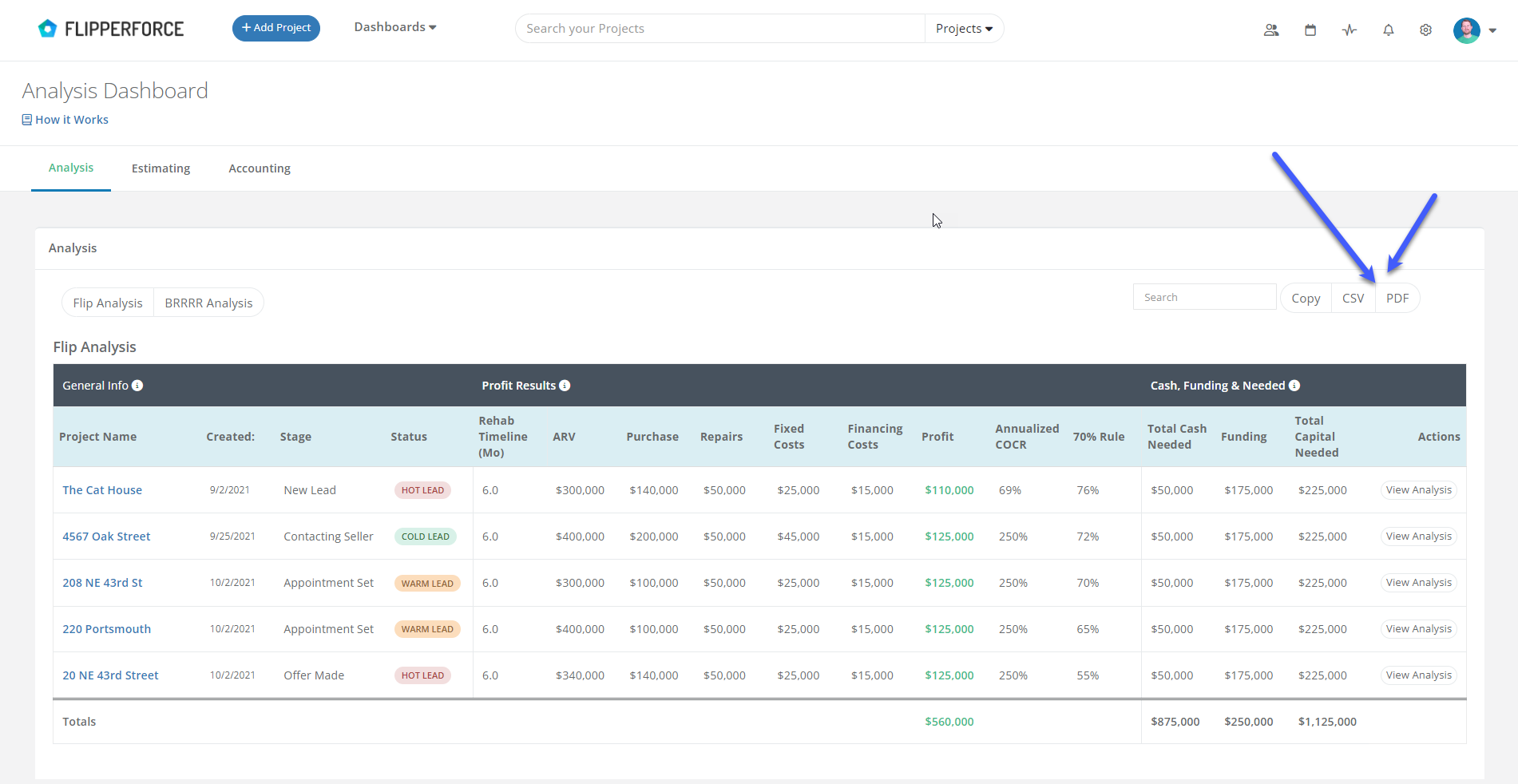Open the team members icon

click(x=1271, y=30)
